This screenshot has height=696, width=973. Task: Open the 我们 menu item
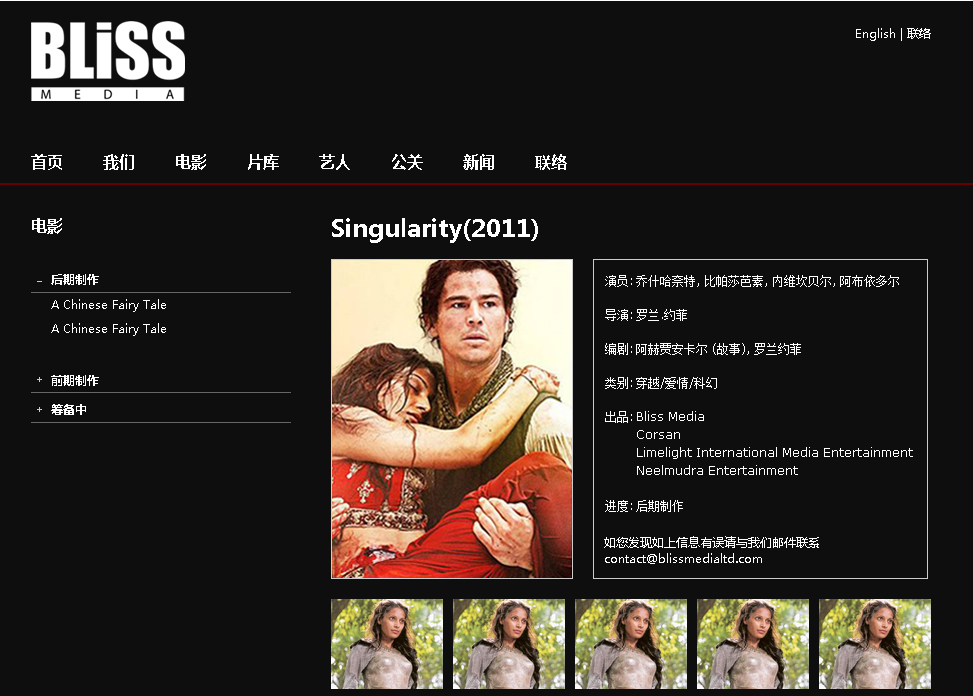tap(119, 163)
